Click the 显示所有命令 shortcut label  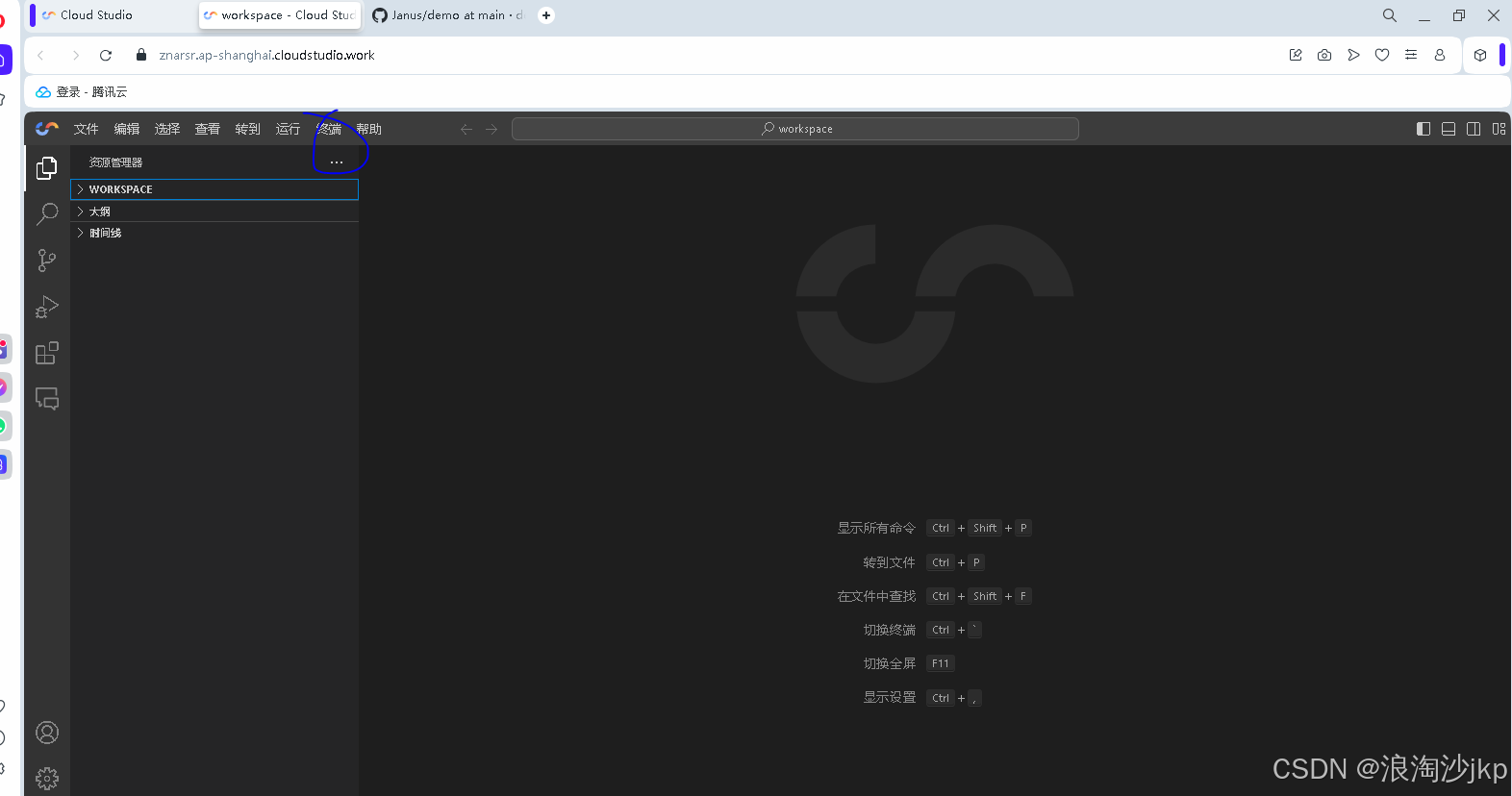pyautogui.click(x=876, y=528)
